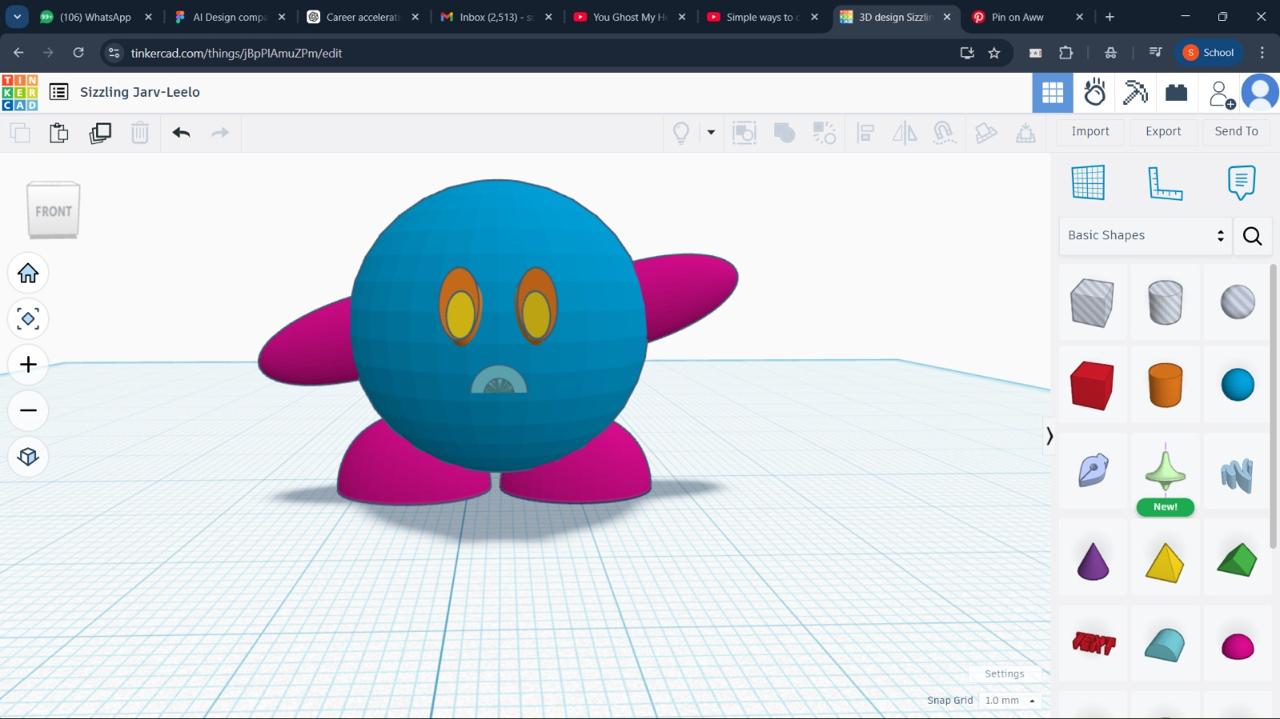Open the lightbulb visibility dropdown arrow

coord(711,132)
